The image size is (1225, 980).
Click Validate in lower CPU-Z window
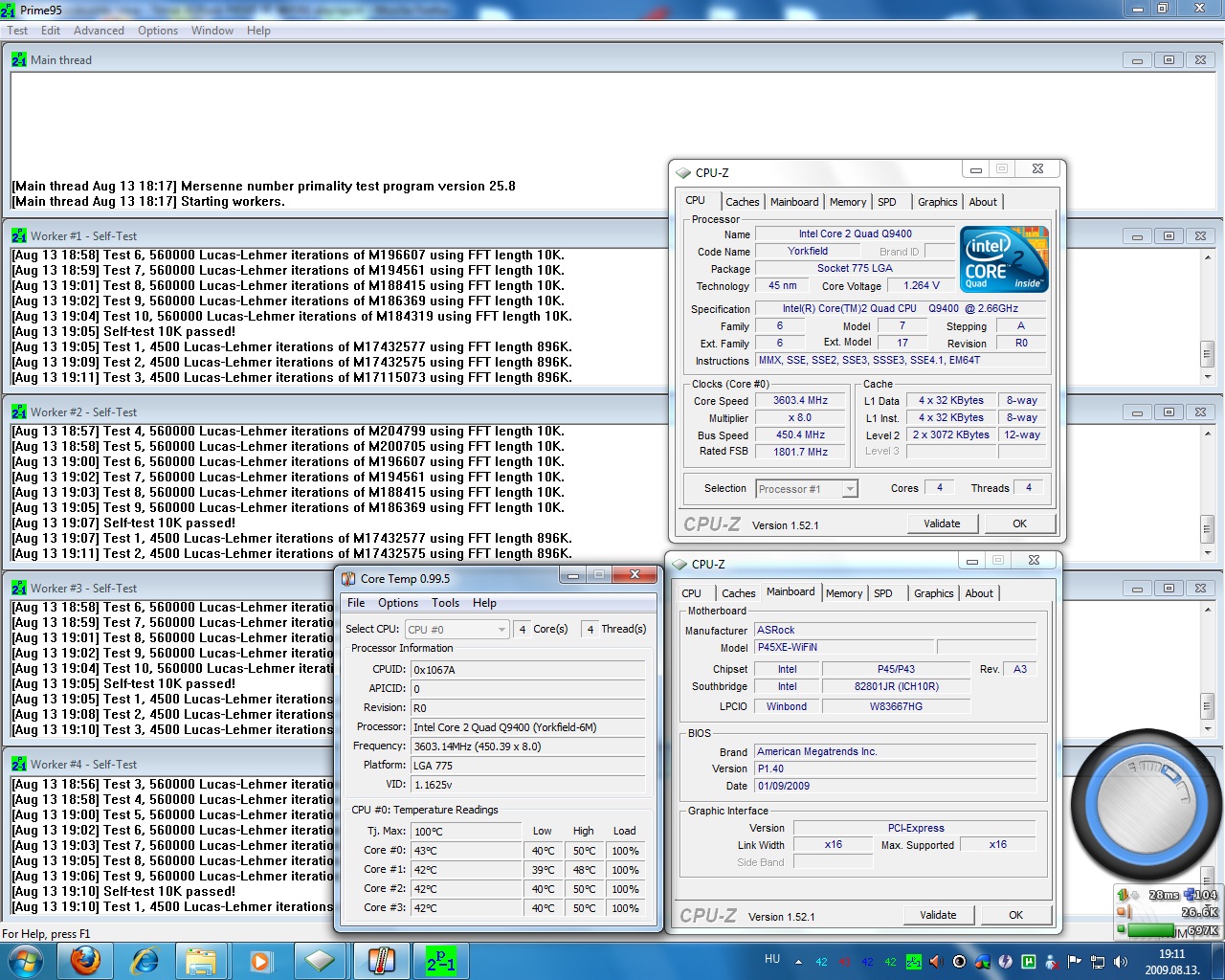(938, 915)
